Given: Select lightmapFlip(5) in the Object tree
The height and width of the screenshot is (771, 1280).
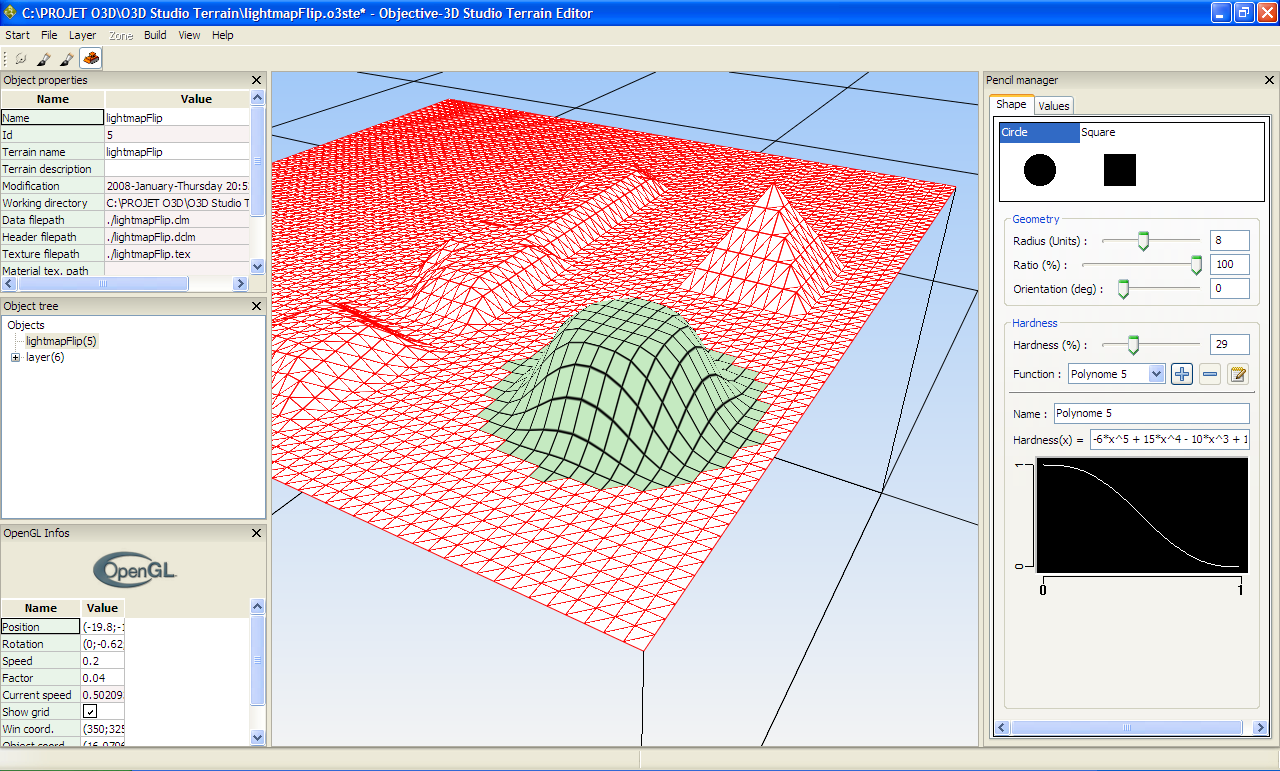Looking at the screenshot, I should pyautogui.click(x=61, y=341).
